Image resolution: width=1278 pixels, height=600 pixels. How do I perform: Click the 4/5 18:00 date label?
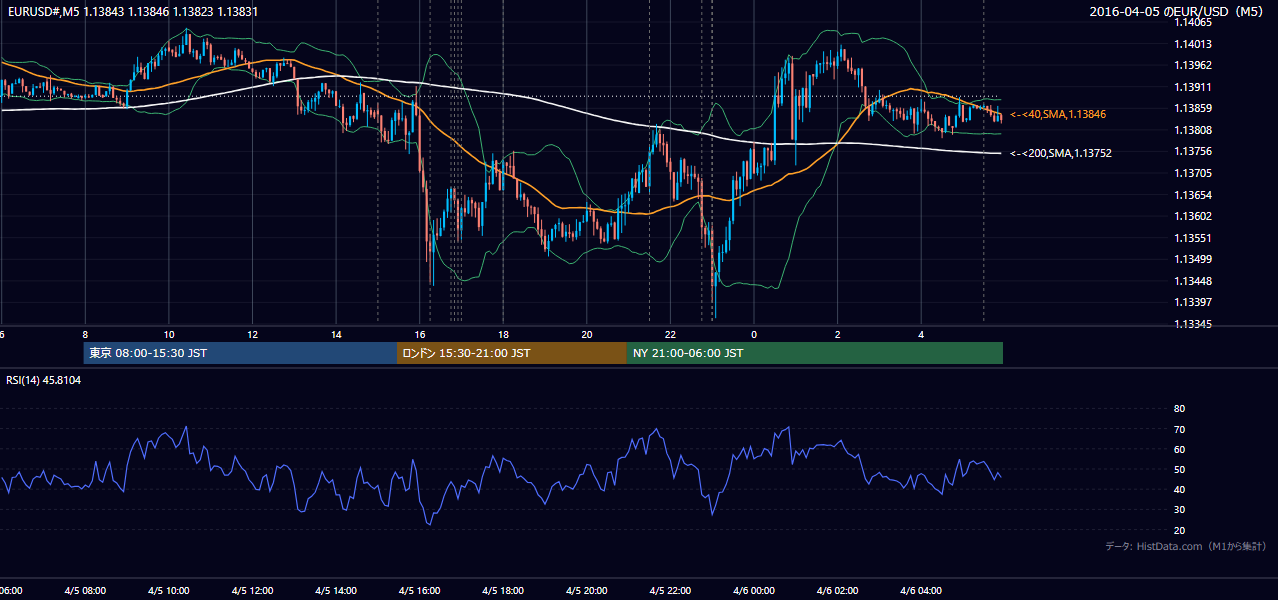(x=504, y=591)
